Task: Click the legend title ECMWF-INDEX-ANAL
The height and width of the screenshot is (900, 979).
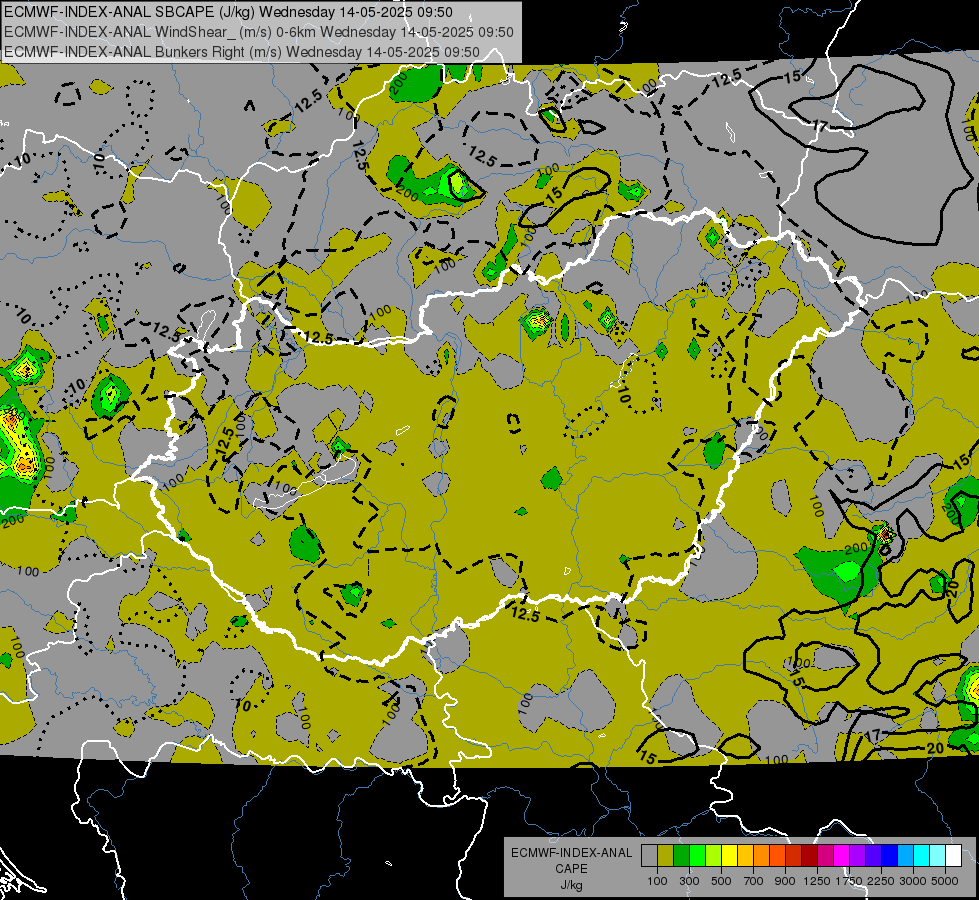Action: click(x=571, y=853)
